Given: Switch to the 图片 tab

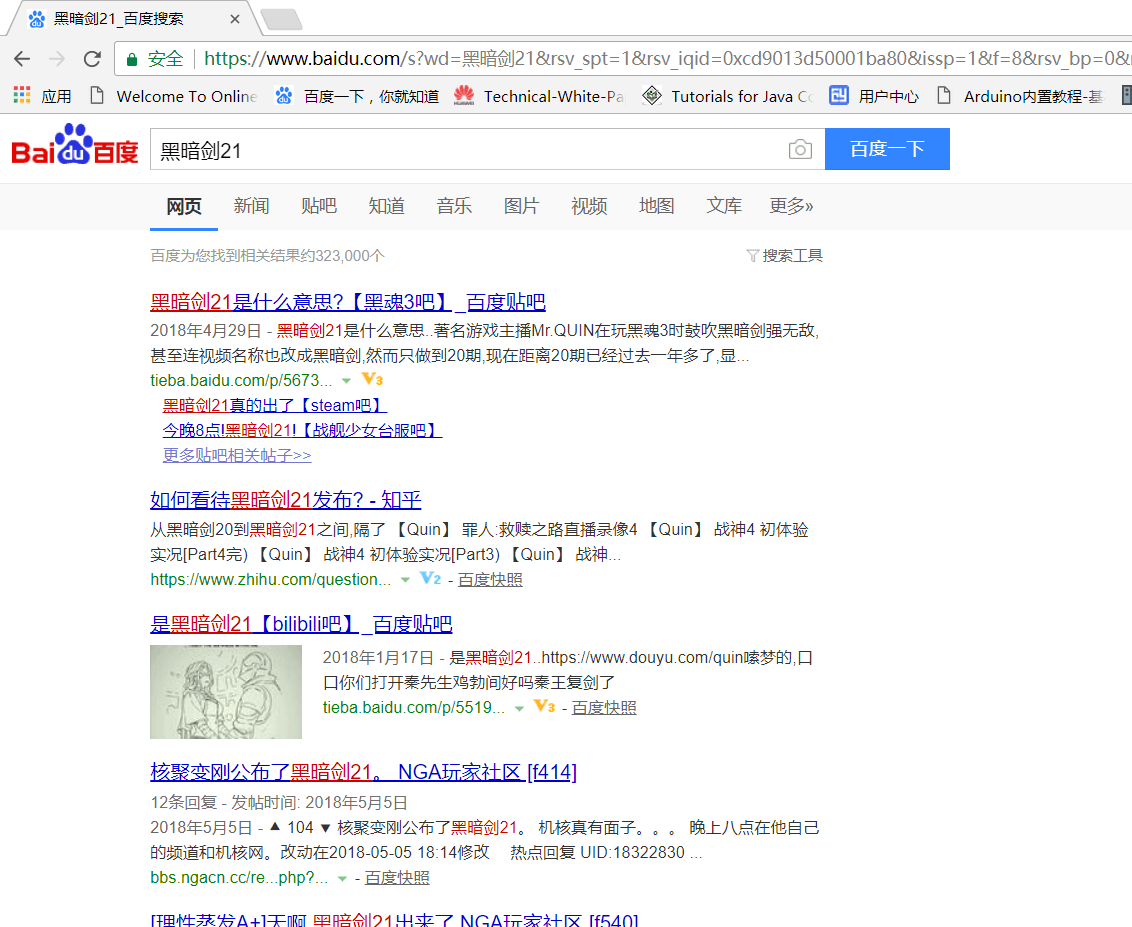Looking at the screenshot, I should coord(521,206).
